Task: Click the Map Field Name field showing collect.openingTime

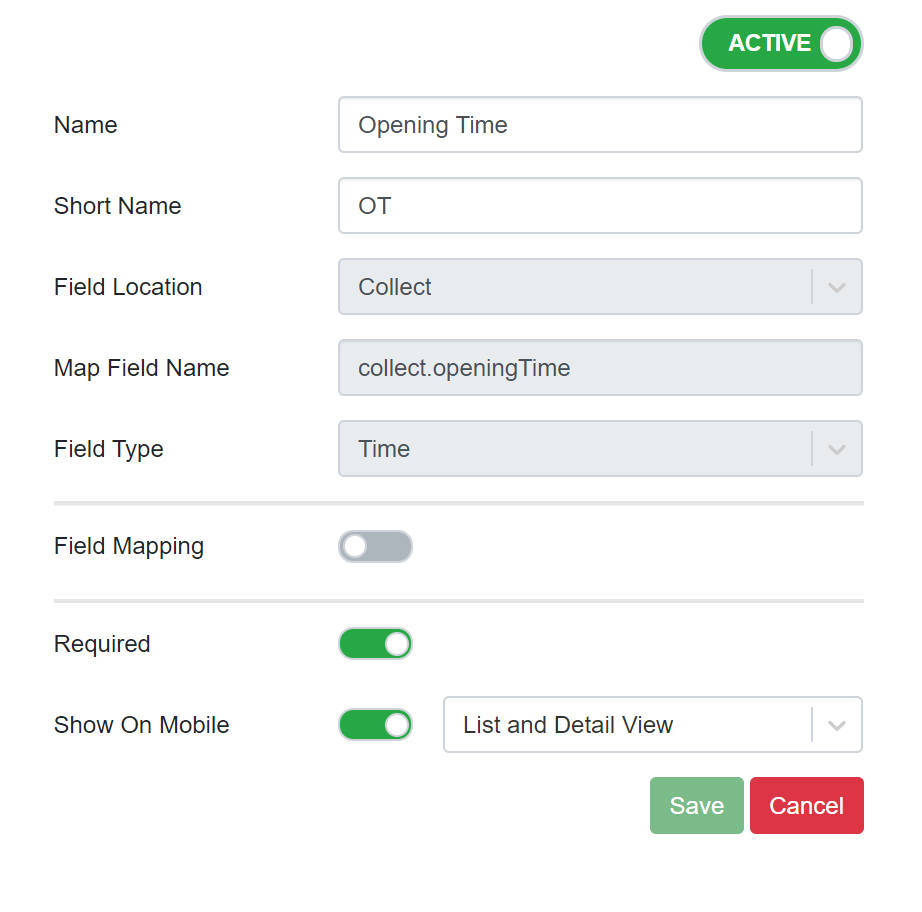Action: [600, 368]
